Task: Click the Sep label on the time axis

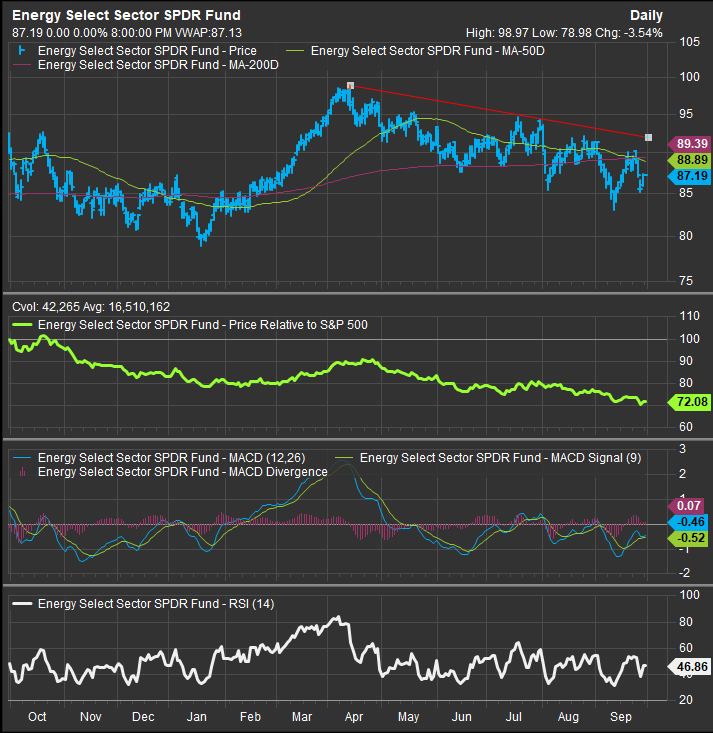Action: [621, 717]
